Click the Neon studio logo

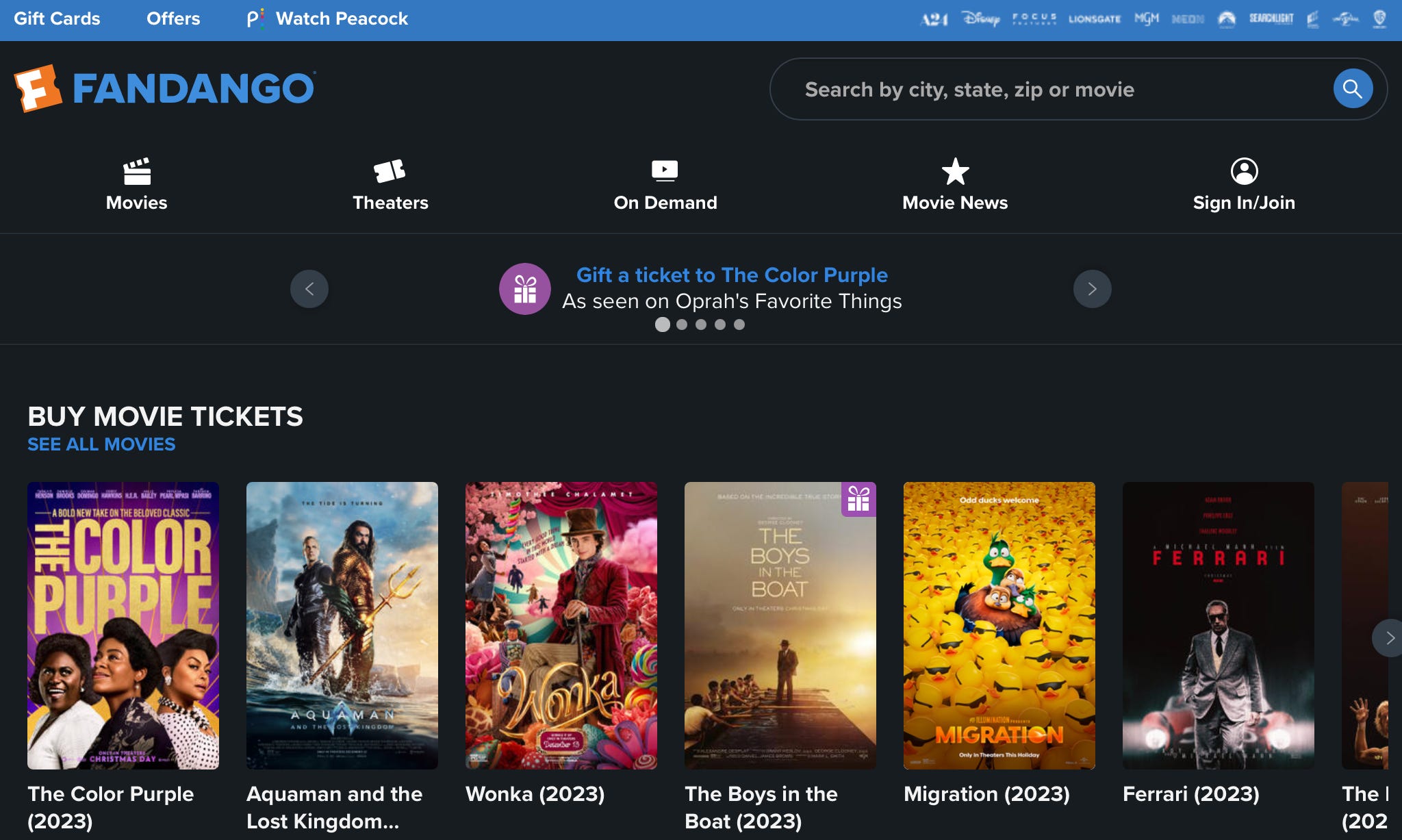[1188, 19]
